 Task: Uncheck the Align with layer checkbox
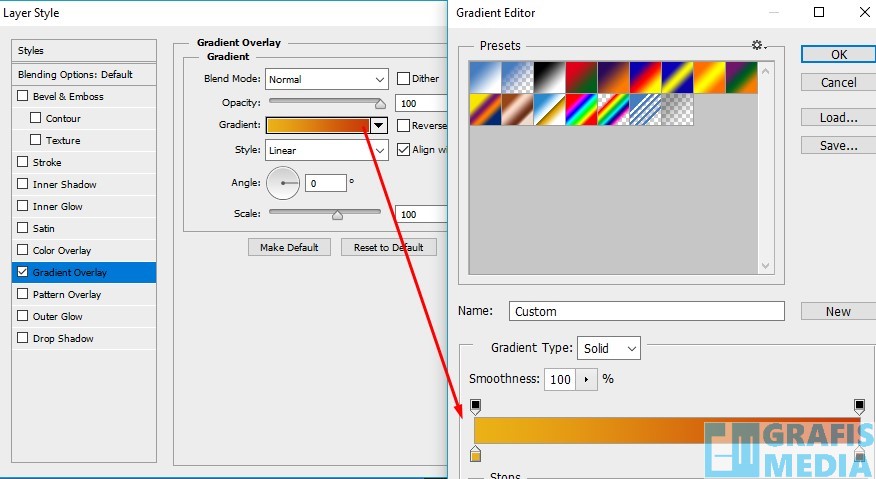coord(403,149)
